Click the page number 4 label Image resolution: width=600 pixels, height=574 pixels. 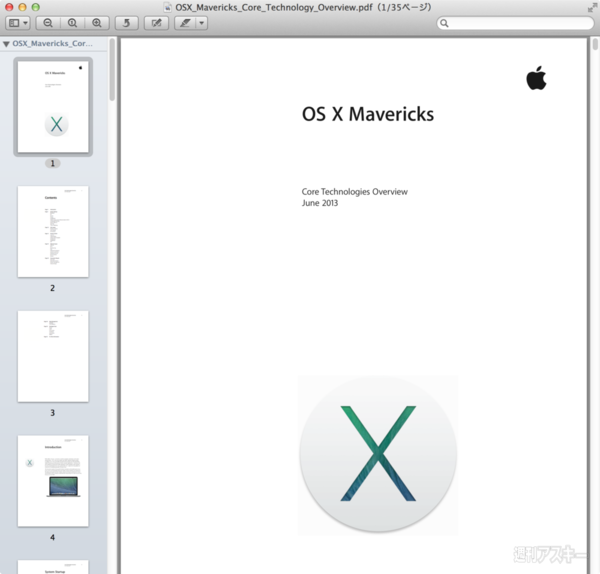click(x=53, y=538)
